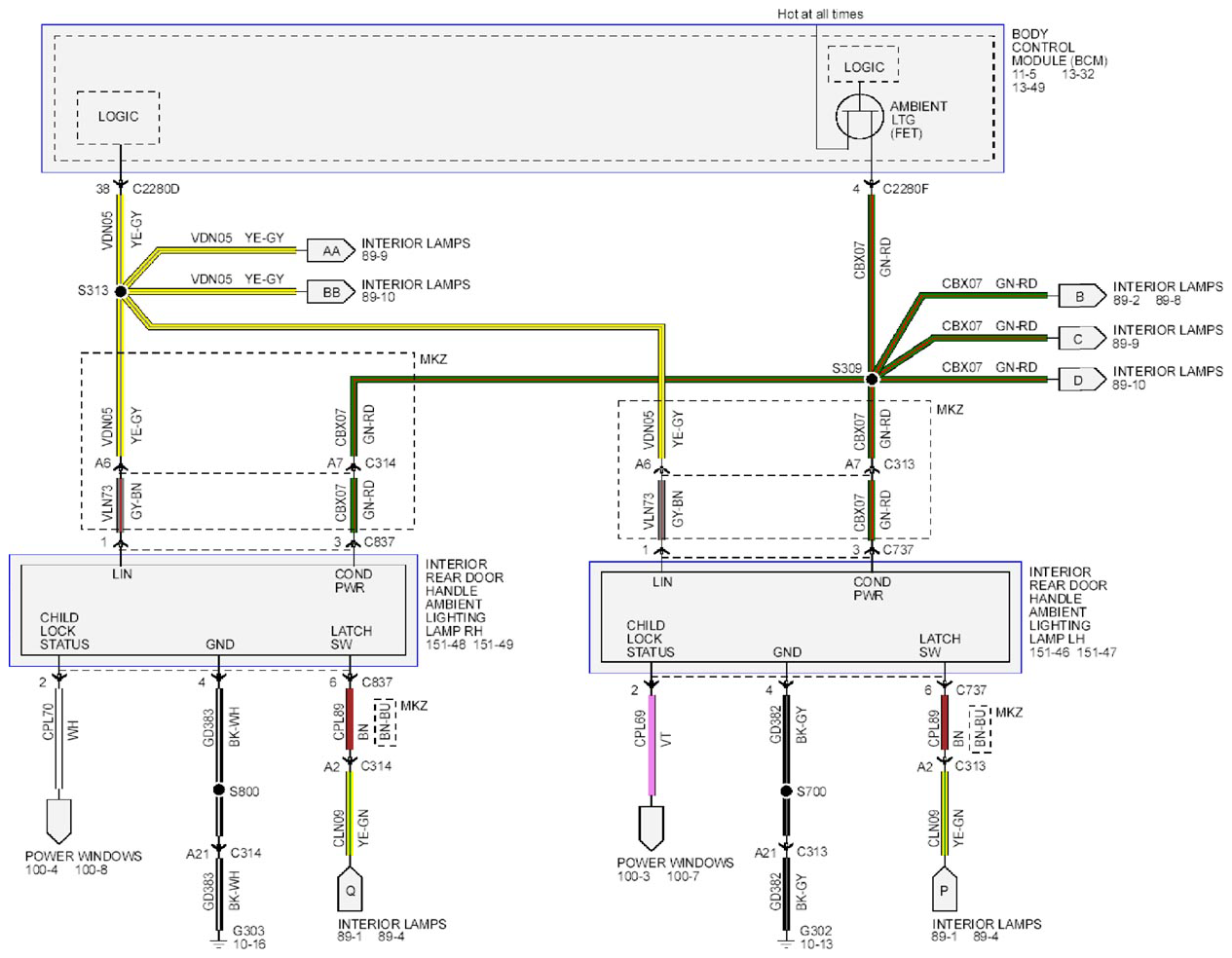This screenshot has width=1232, height=958.
Task: Click the BODY CONTROL MODULE (BCM) label
Action: pos(1060,47)
